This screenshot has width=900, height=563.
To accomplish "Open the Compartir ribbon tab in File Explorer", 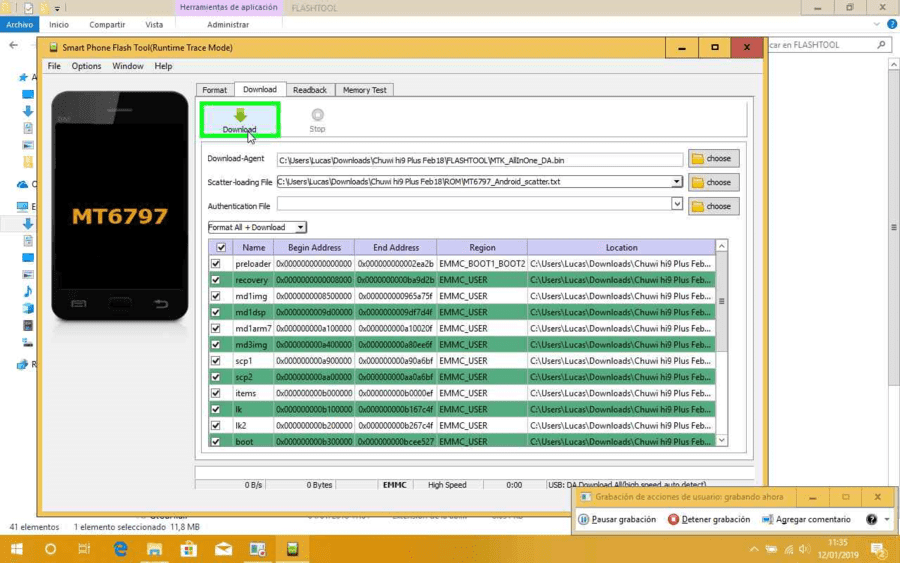I will (107, 25).
